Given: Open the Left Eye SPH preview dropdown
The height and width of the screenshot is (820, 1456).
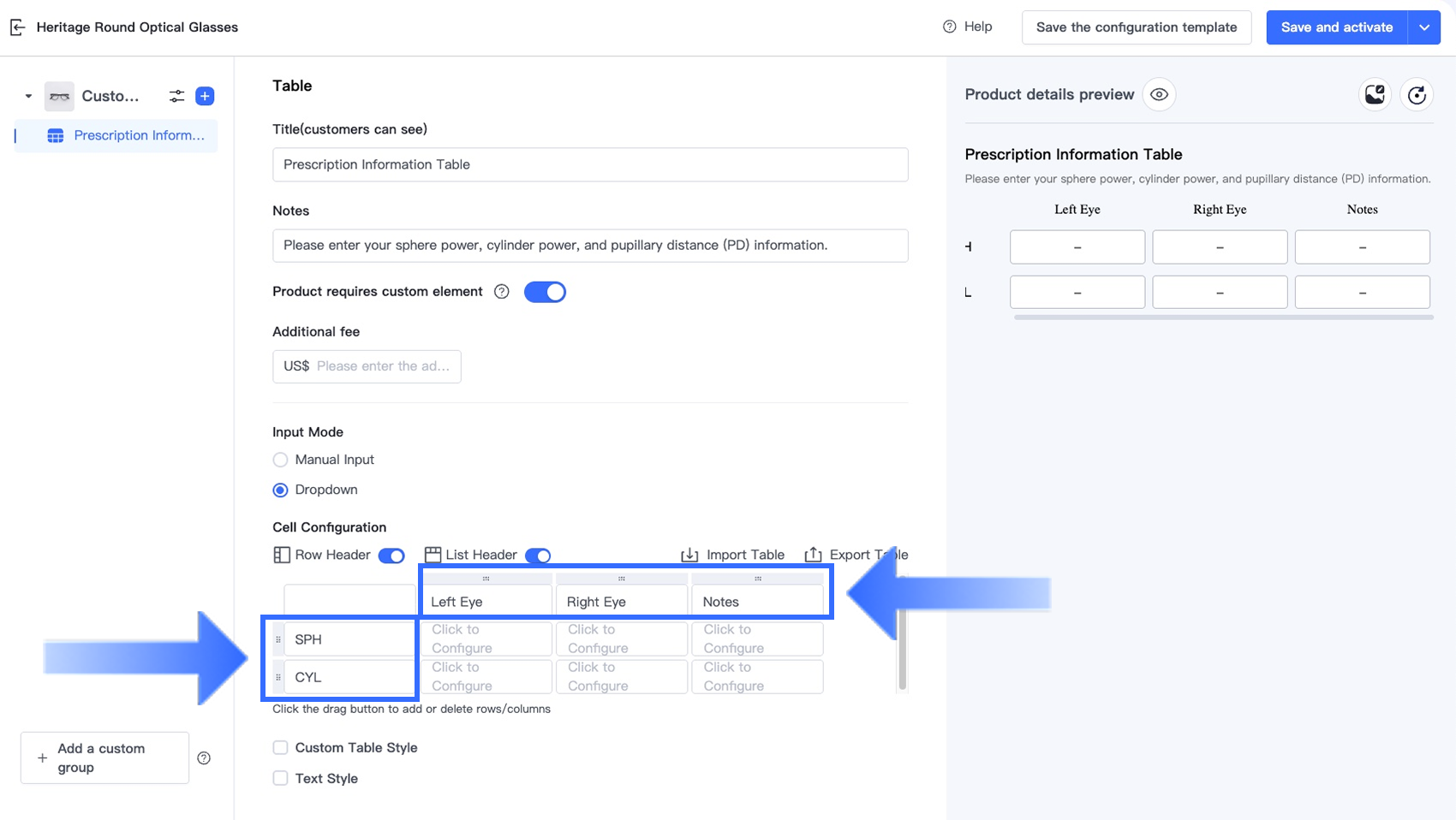Looking at the screenshot, I should pos(1077,247).
